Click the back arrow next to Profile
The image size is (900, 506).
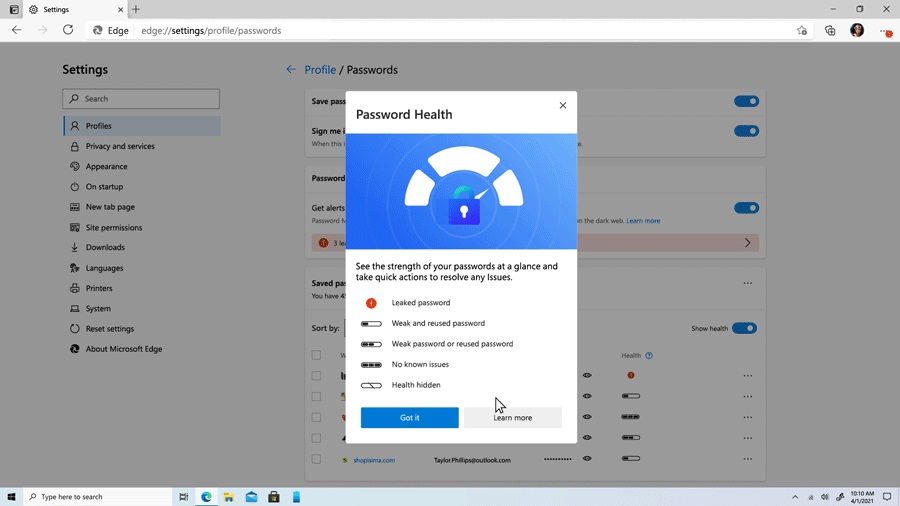[291, 70]
